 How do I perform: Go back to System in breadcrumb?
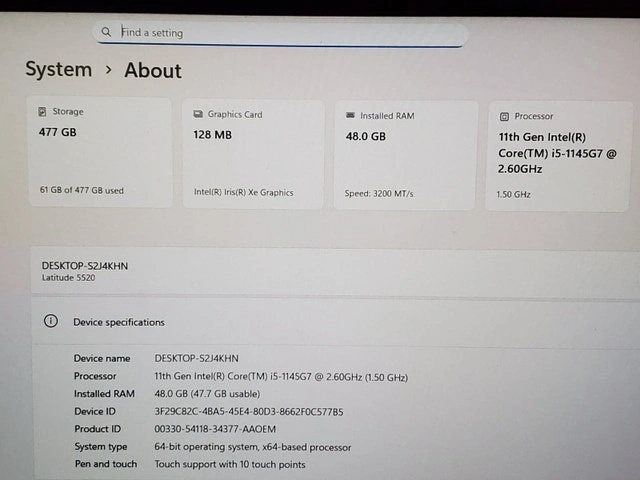point(58,70)
